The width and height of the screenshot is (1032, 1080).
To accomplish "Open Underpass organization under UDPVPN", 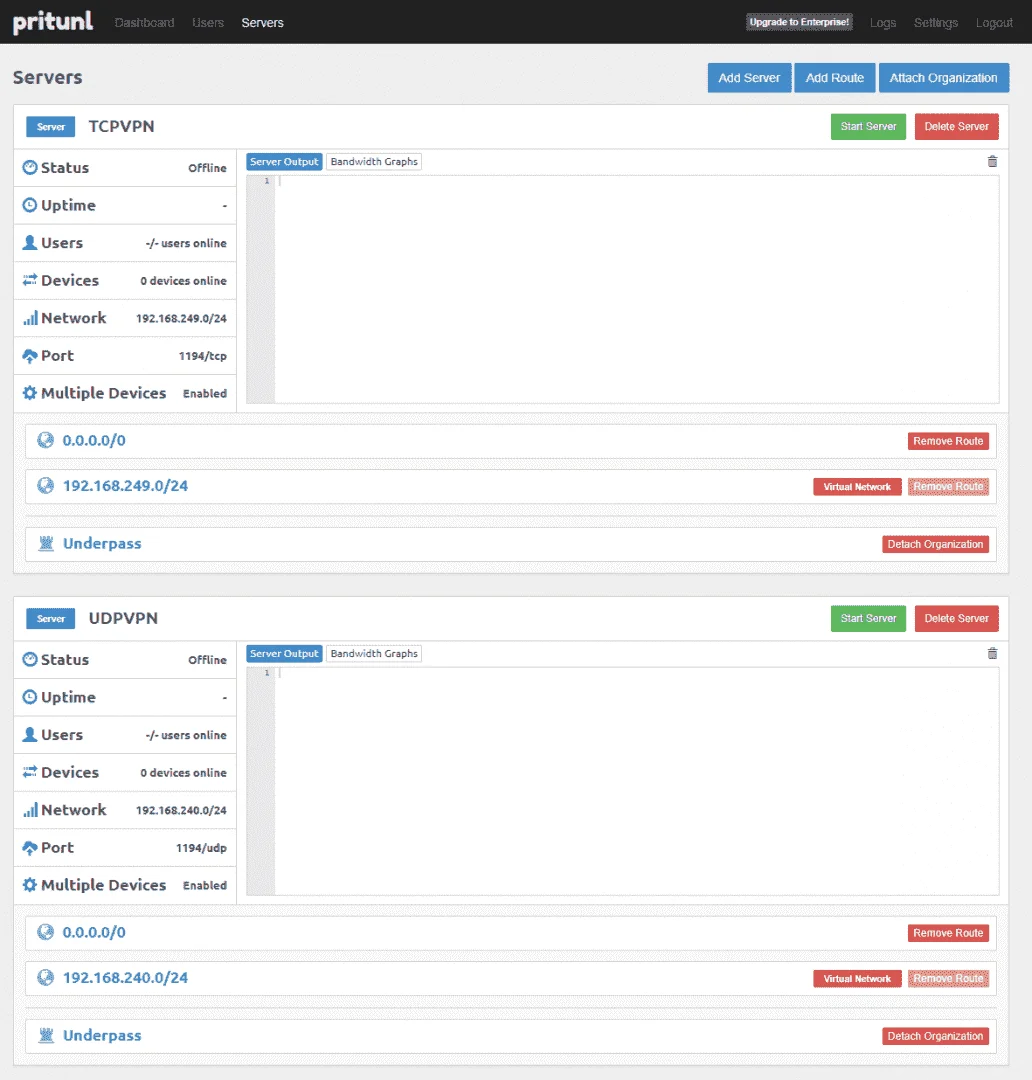I will [102, 1035].
